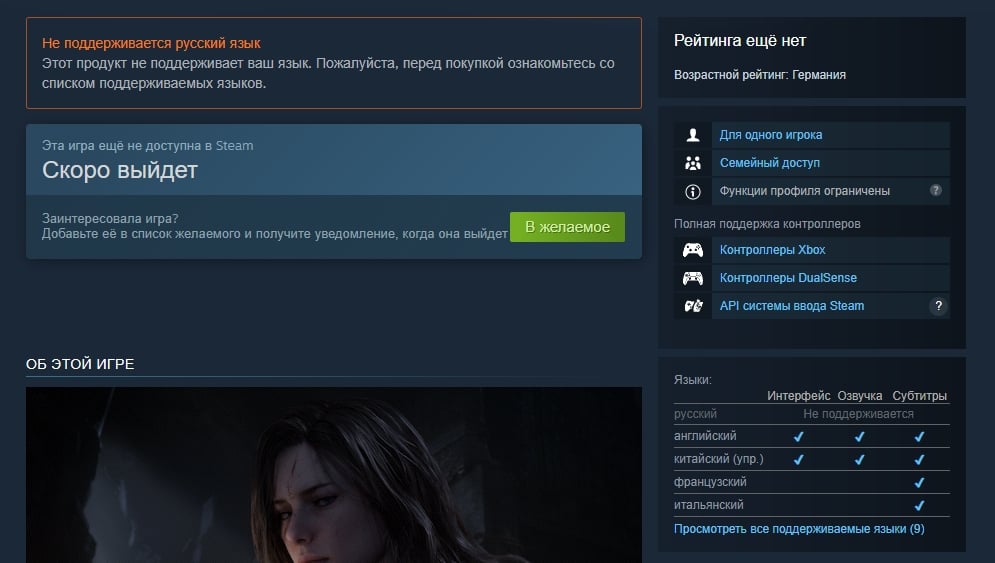995x563 pixels.
Task: Click китайский voice-over checkmark
Action: 859,460
